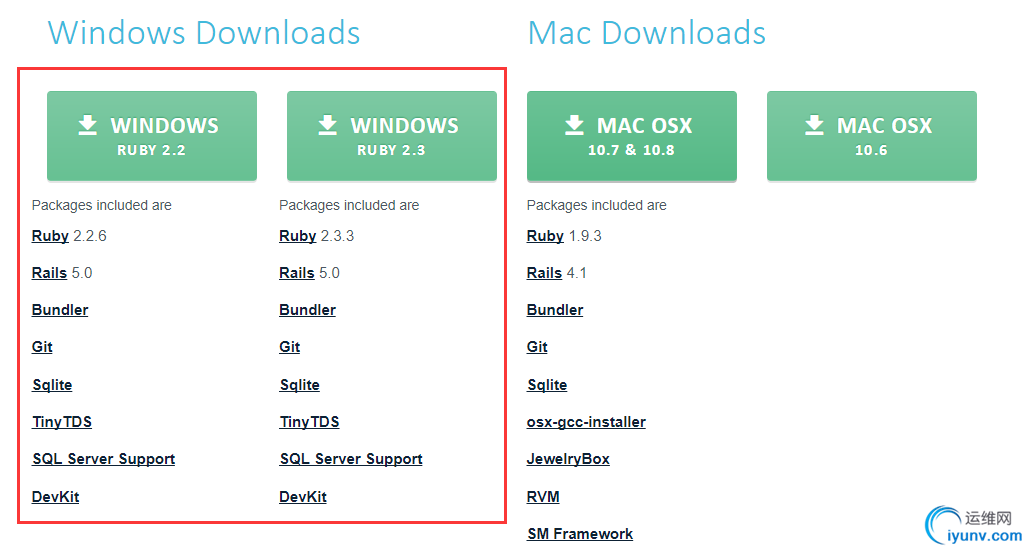
Task: Open Sqlite link in Mac column
Action: click(x=547, y=385)
